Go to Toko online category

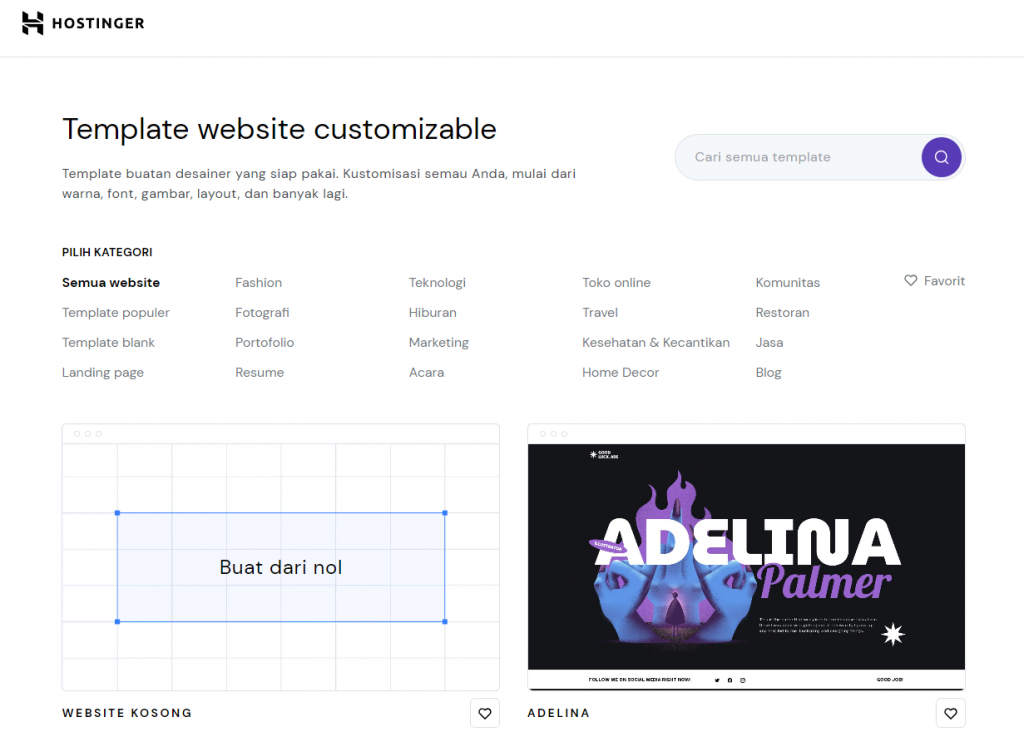616,283
